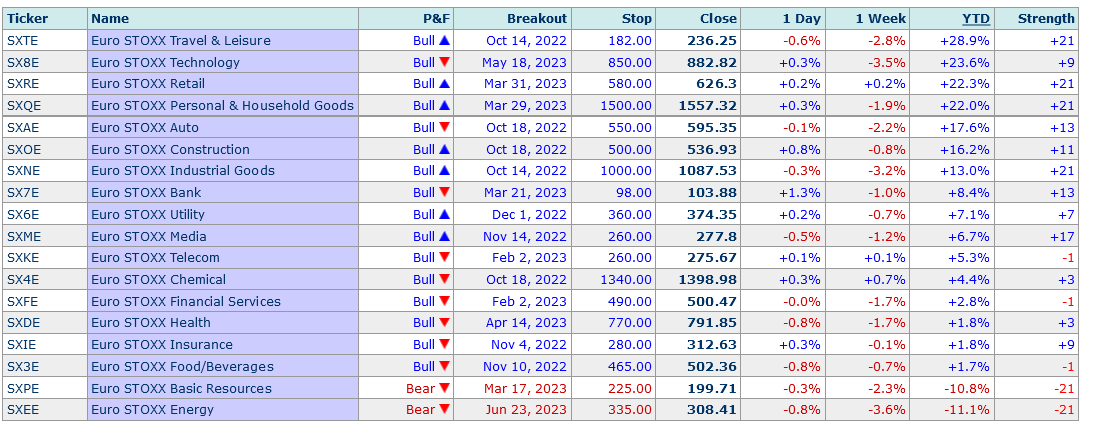Click red down triangle in SX3E row
Viewport: 1094px width, 433px height.
click(x=444, y=366)
